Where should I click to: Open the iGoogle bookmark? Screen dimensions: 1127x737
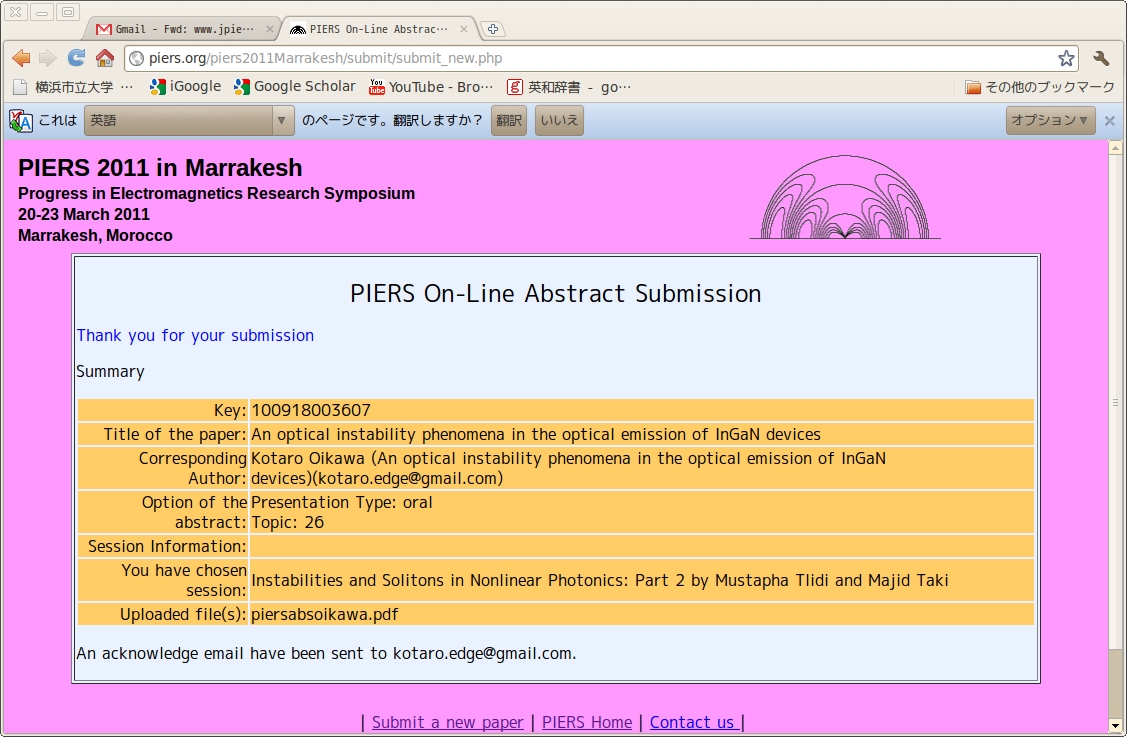(x=185, y=87)
